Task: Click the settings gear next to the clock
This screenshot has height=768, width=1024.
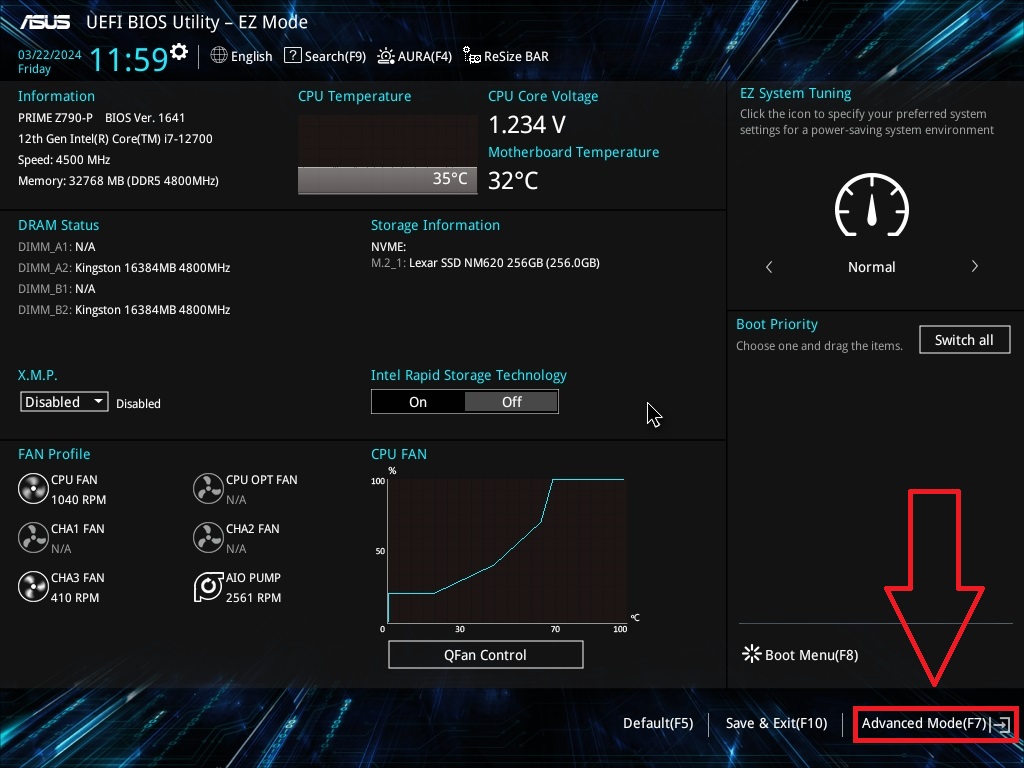Action: click(x=179, y=52)
